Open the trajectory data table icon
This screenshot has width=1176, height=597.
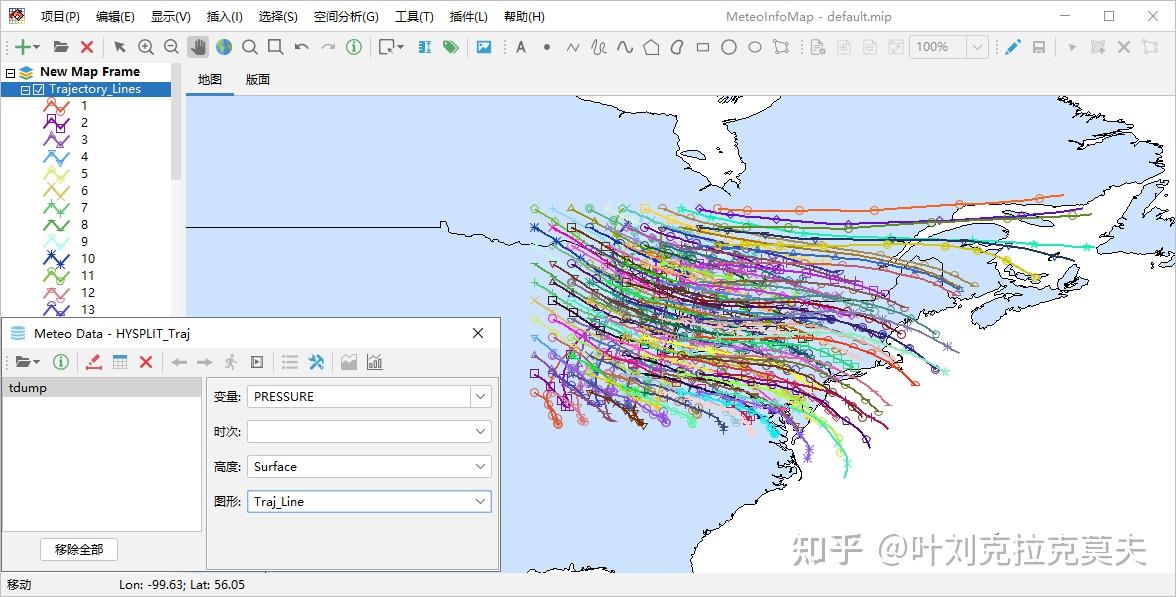coord(122,361)
